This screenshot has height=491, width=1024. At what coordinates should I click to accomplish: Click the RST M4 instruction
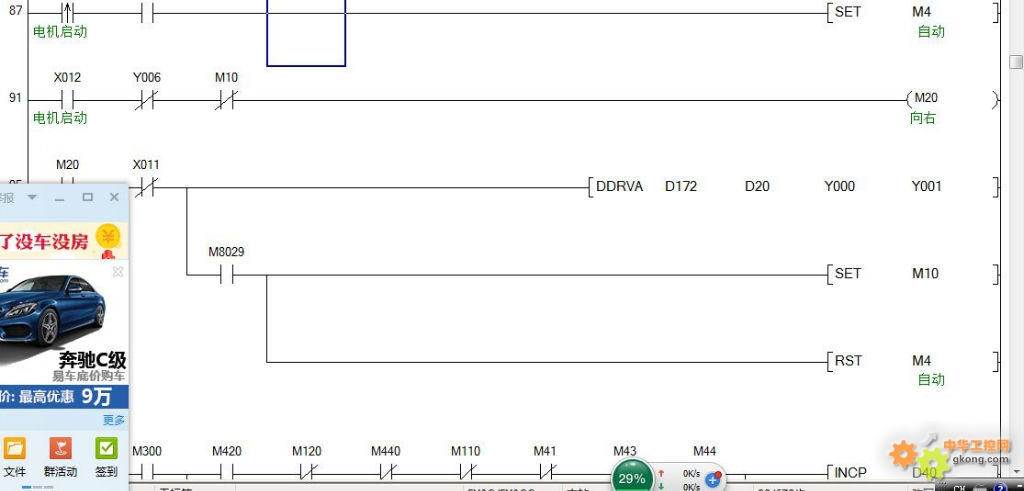coord(912,360)
